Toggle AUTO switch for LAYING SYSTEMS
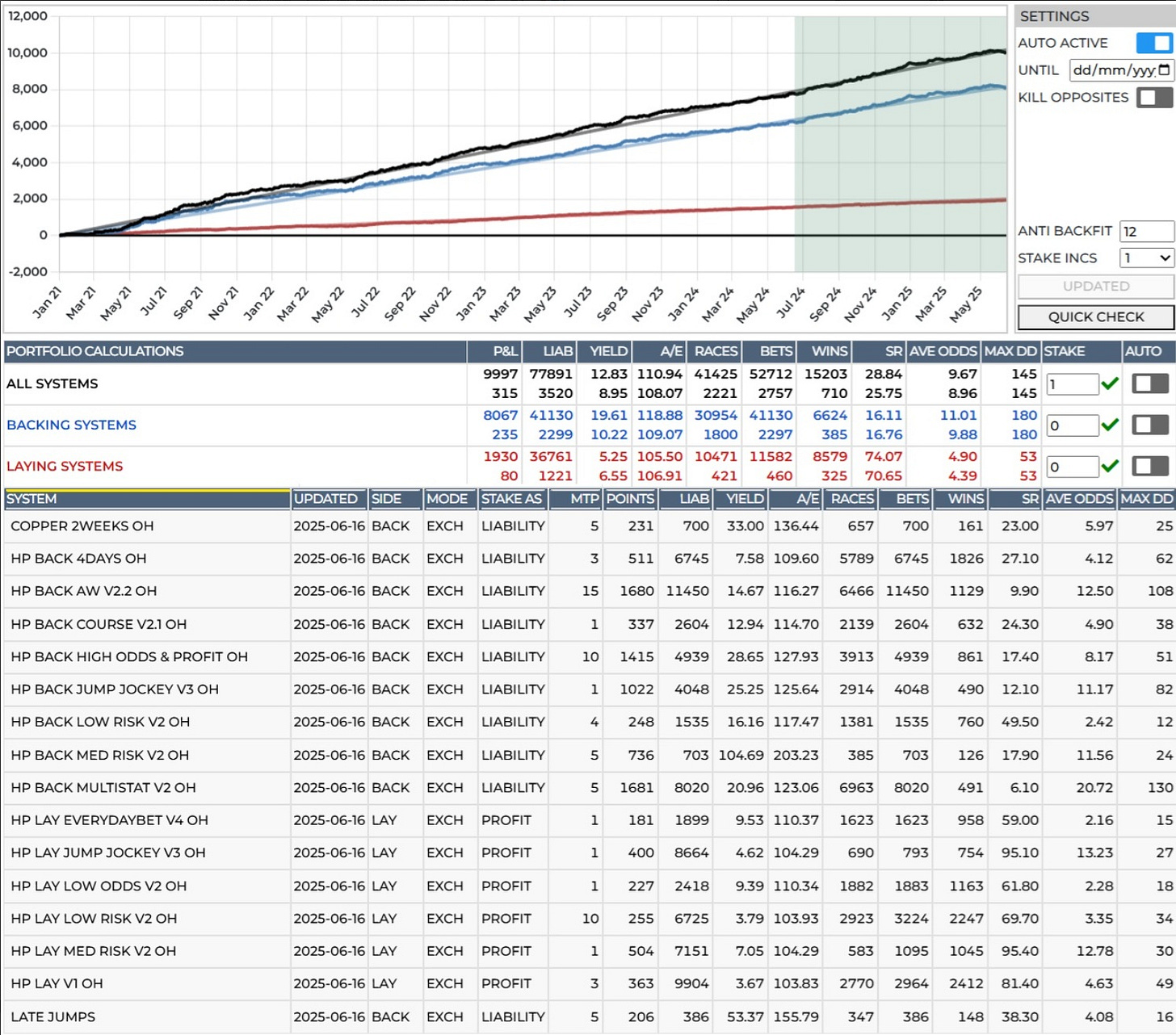1176x1035 pixels. 1149,466
